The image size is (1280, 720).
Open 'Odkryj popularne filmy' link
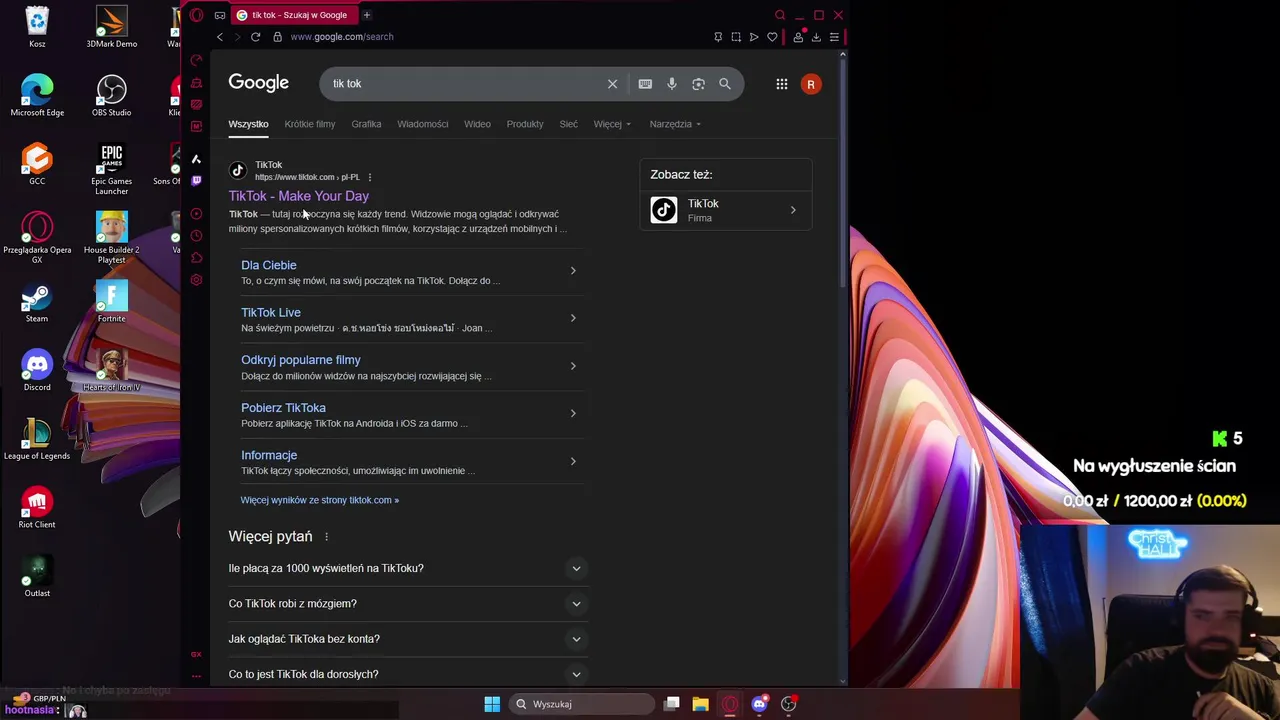point(300,360)
